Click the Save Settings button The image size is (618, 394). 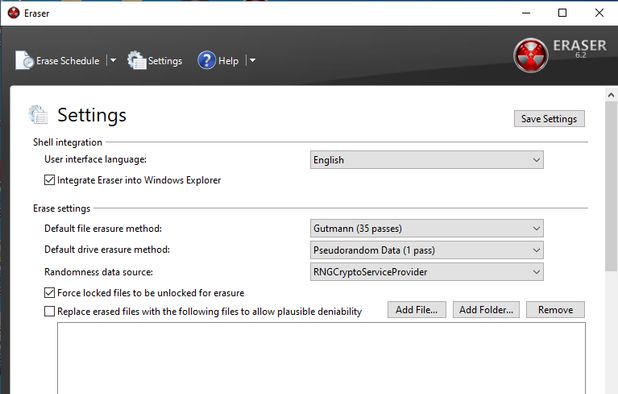pos(549,119)
